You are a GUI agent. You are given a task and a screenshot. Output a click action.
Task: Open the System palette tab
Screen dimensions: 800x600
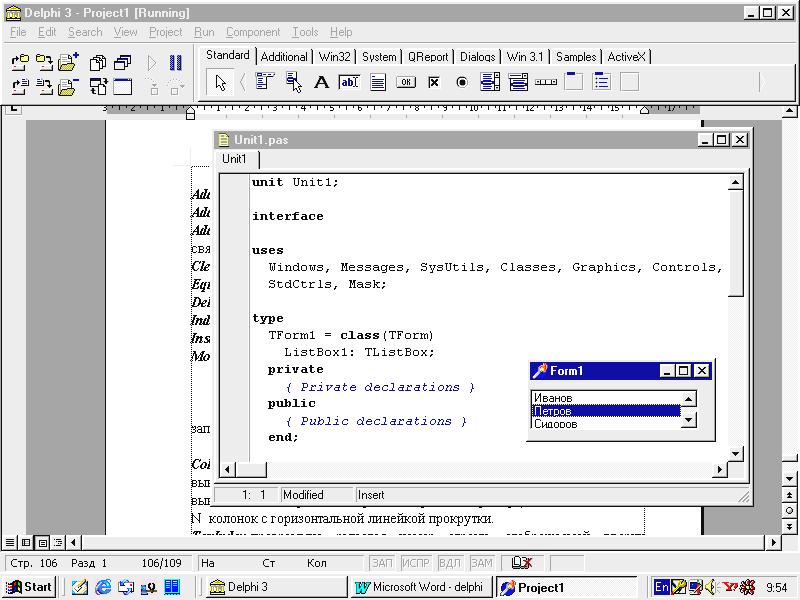pyautogui.click(x=379, y=57)
